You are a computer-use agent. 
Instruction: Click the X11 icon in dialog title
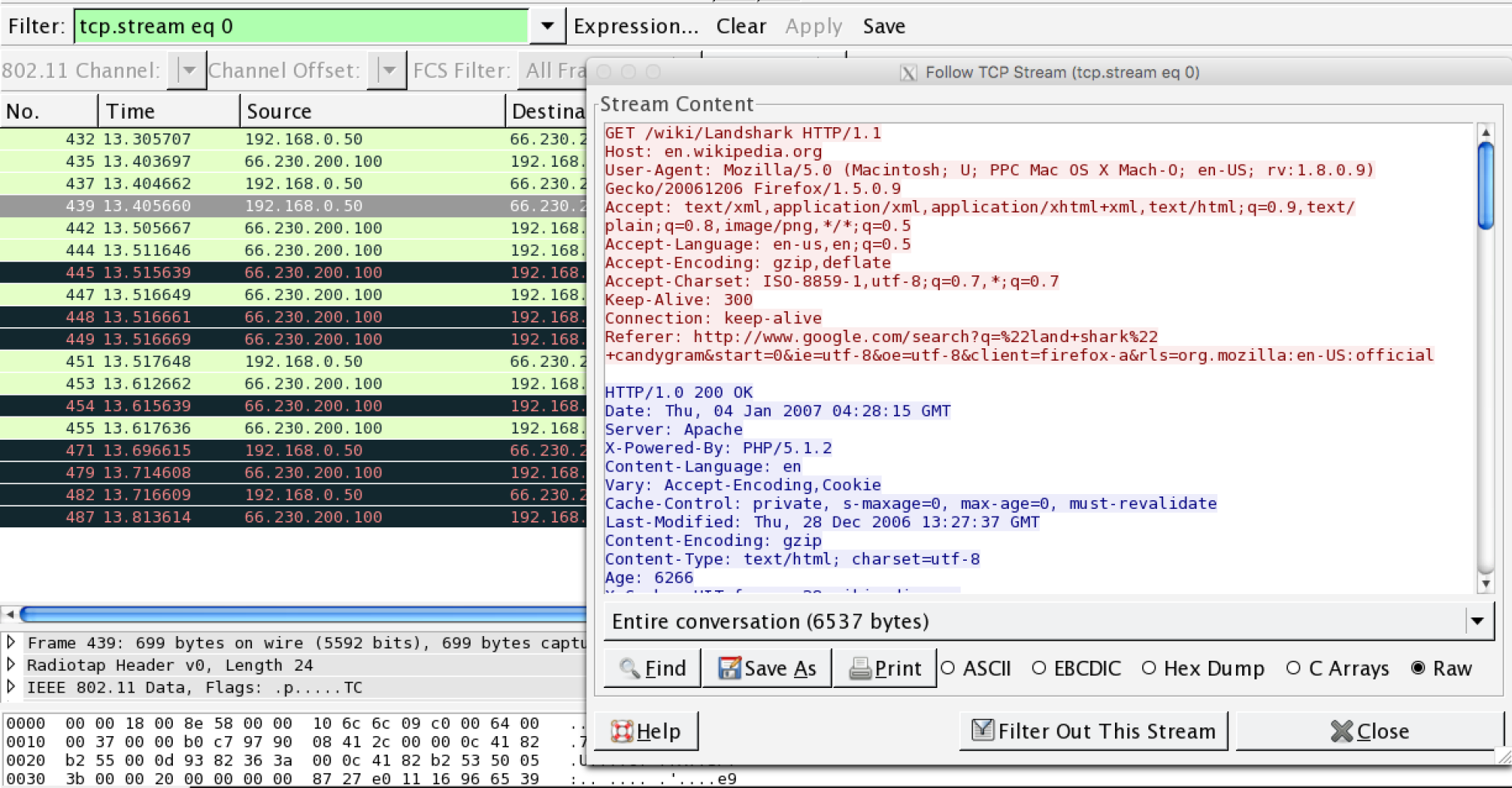point(908,73)
